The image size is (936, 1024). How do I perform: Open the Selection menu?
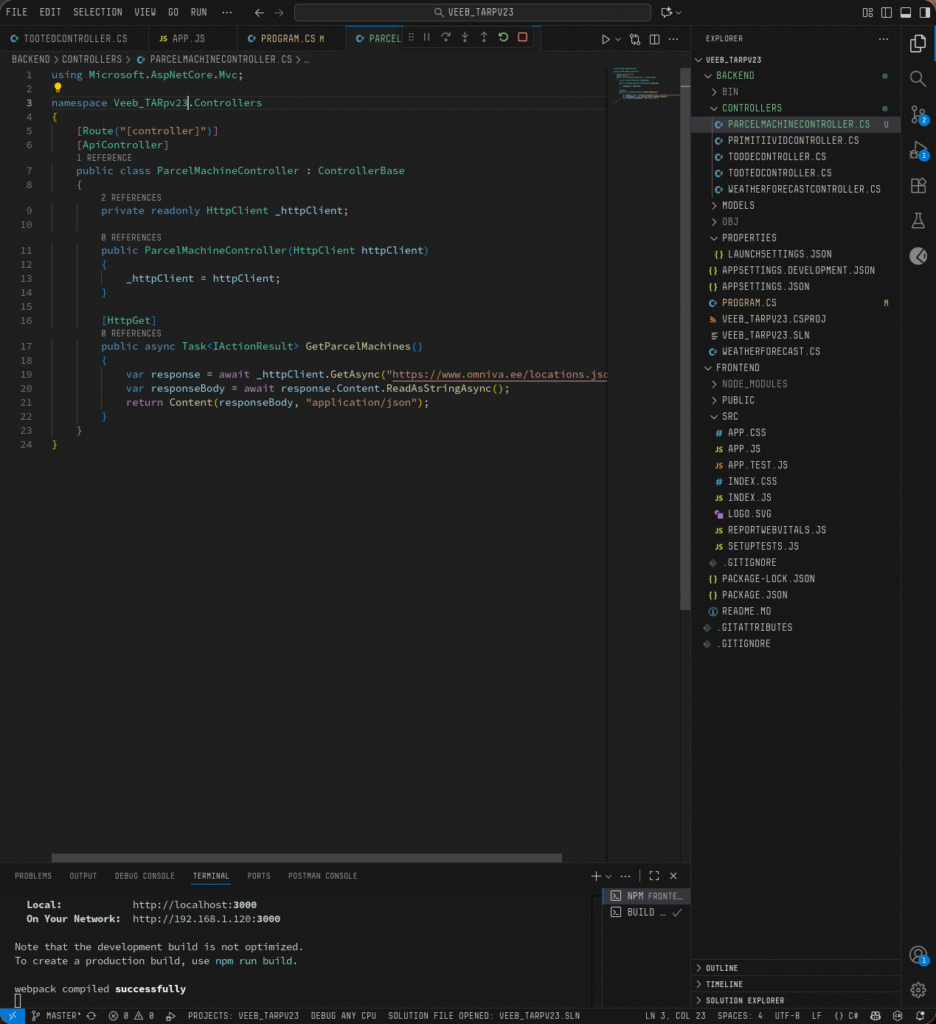tap(97, 12)
